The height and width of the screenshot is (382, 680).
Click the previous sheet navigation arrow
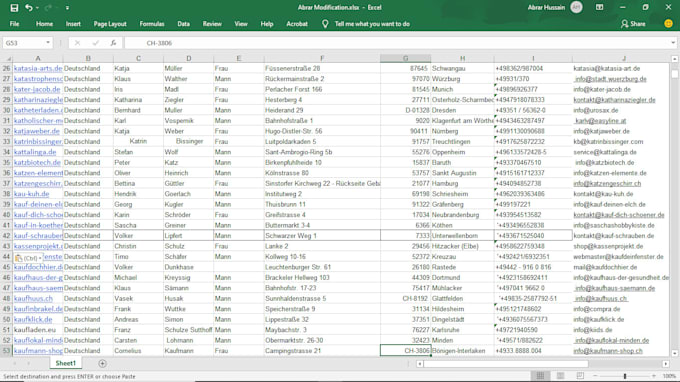tap(15, 363)
